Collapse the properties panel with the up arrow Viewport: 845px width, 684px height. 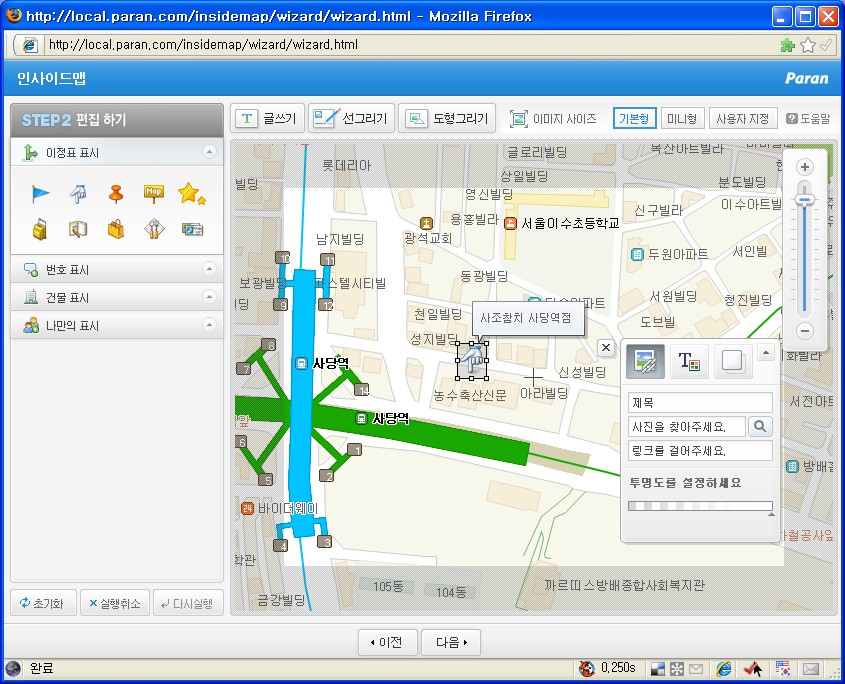point(766,353)
